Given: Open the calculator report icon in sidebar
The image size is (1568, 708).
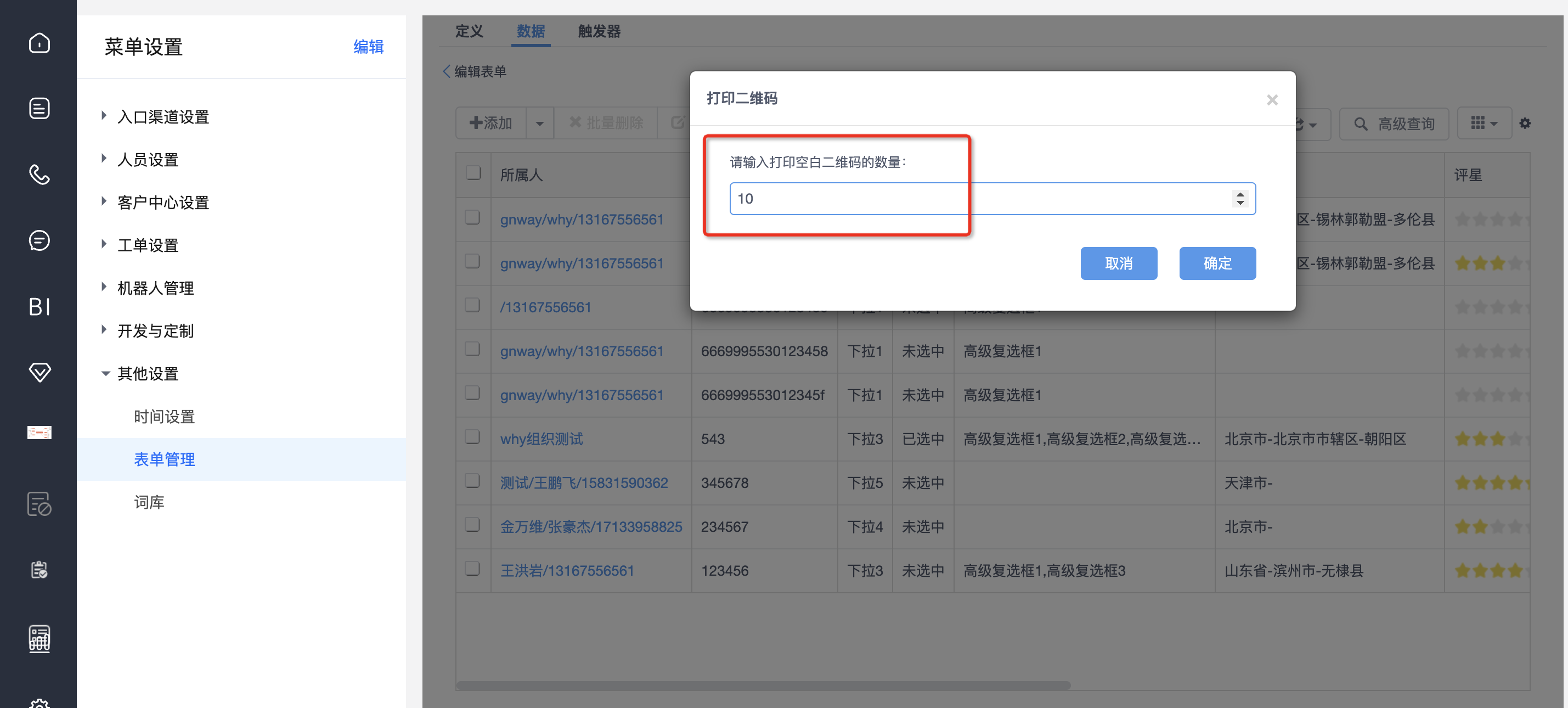Looking at the screenshot, I should click(x=39, y=639).
